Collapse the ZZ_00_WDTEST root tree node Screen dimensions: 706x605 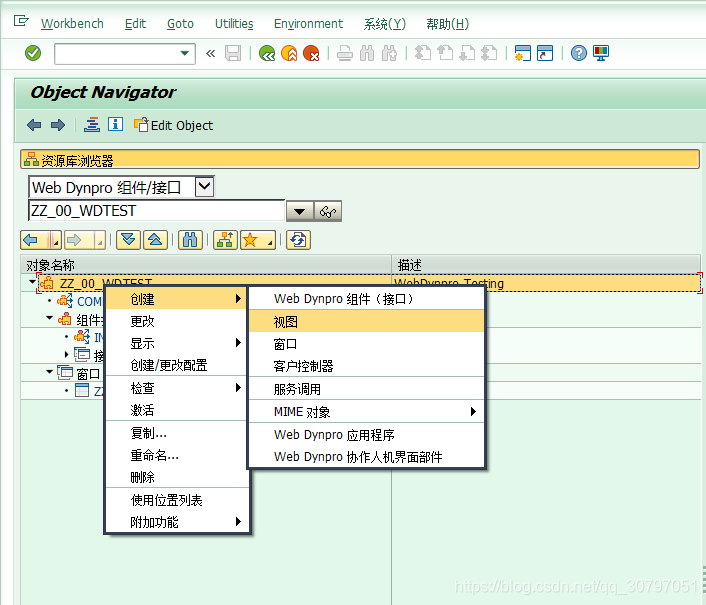click(32, 282)
